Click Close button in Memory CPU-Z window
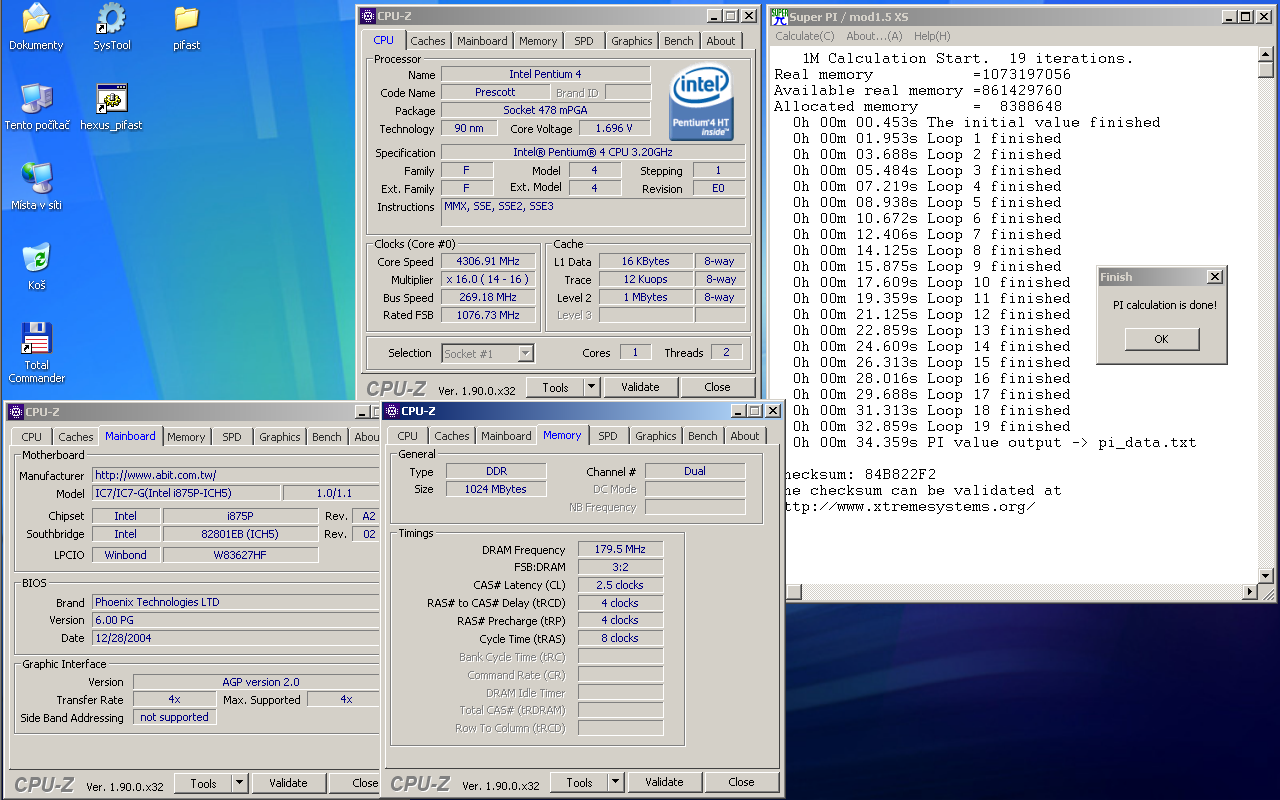This screenshot has height=800, width=1280. pos(741,783)
